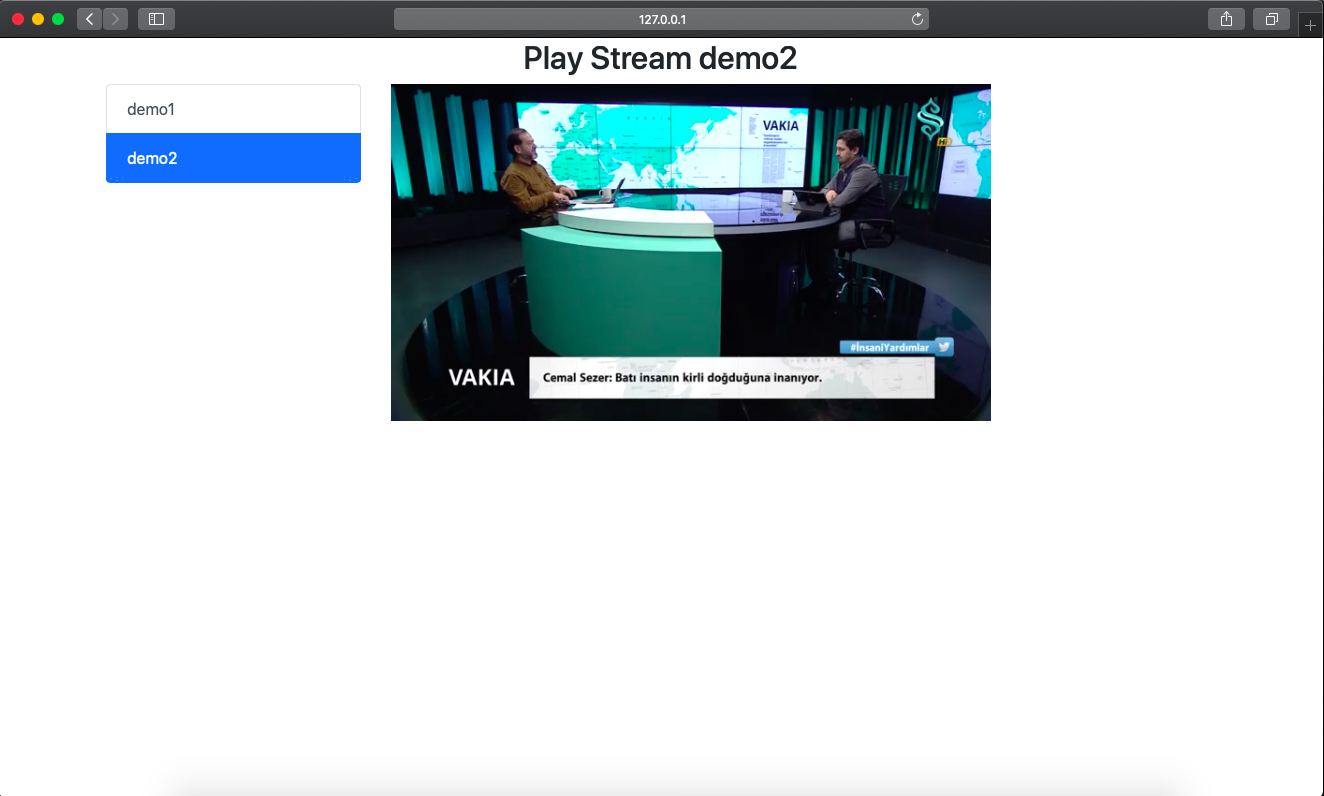Click the browser forward arrow button

116,19
